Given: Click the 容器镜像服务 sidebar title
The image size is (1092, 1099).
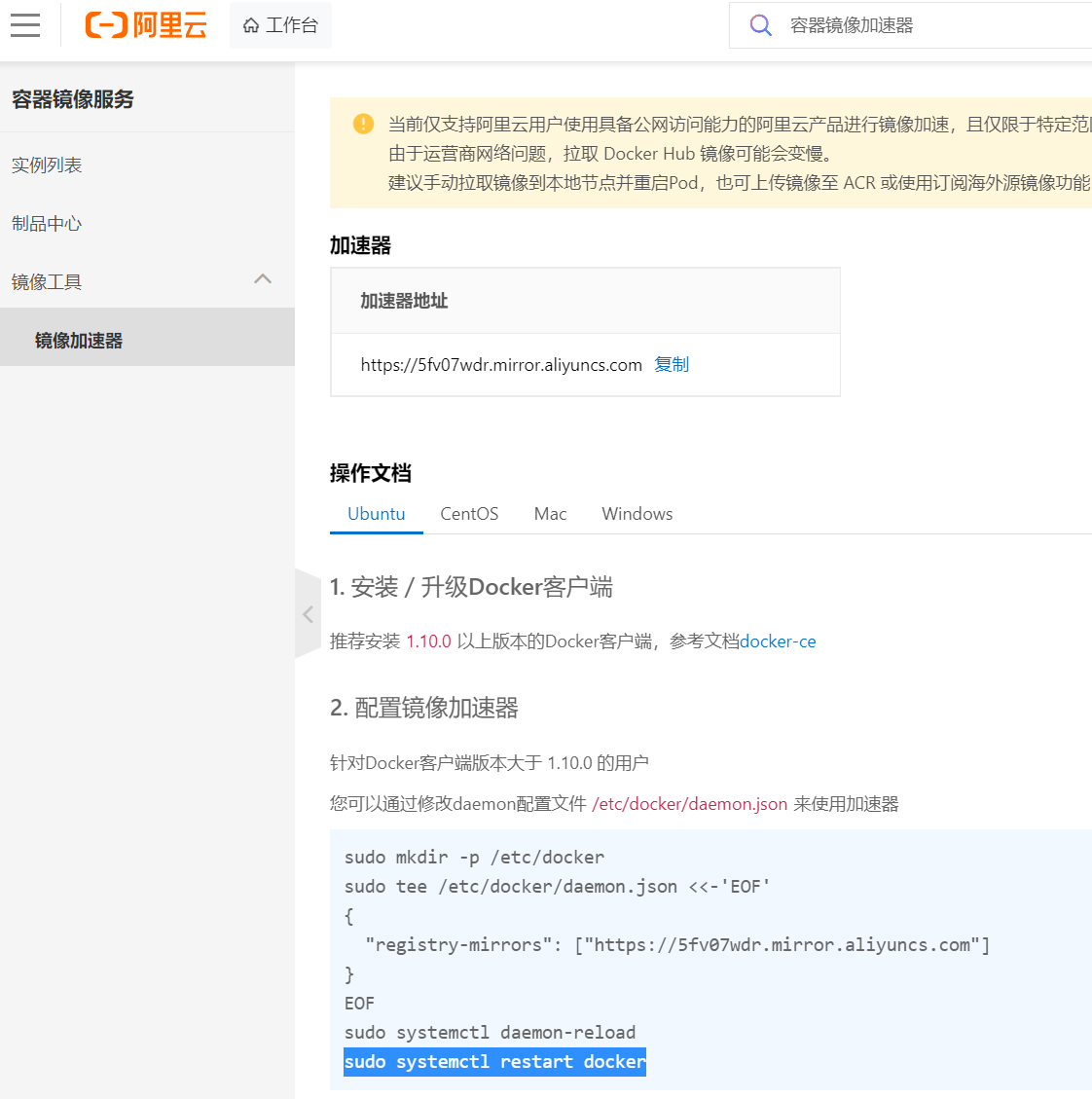Looking at the screenshot, I should tap(73, 99).
